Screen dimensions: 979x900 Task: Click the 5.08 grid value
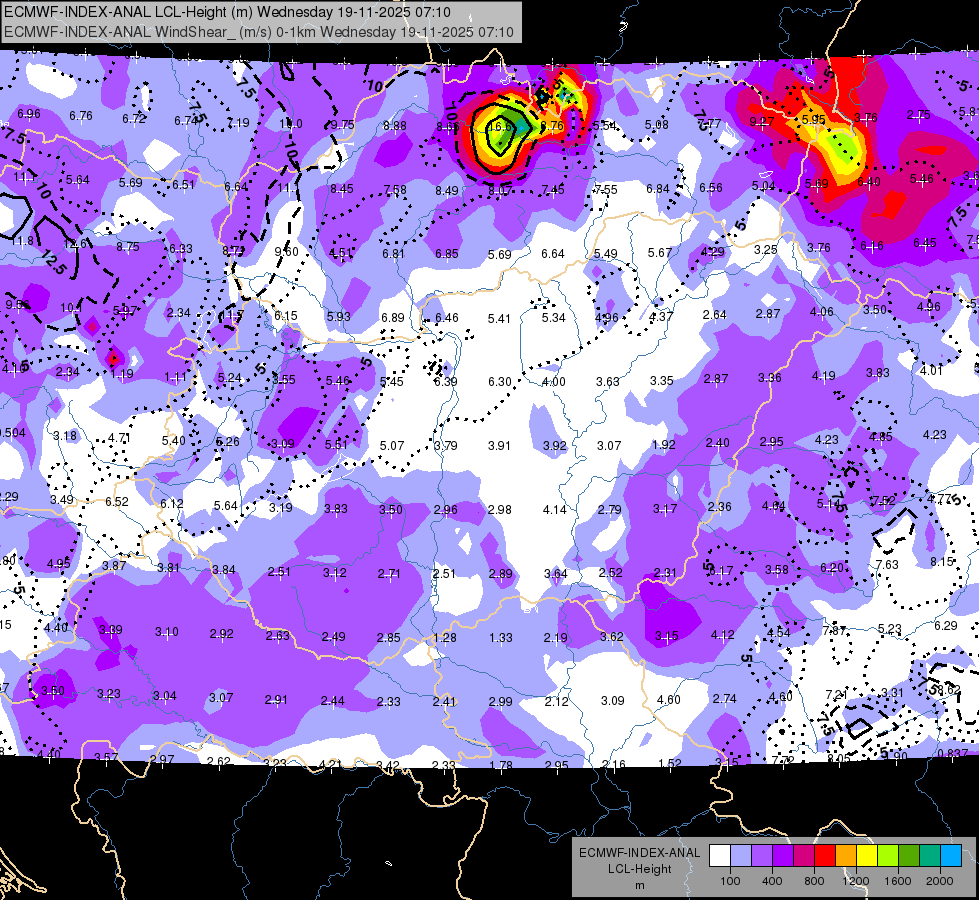(x=657, y=125)
